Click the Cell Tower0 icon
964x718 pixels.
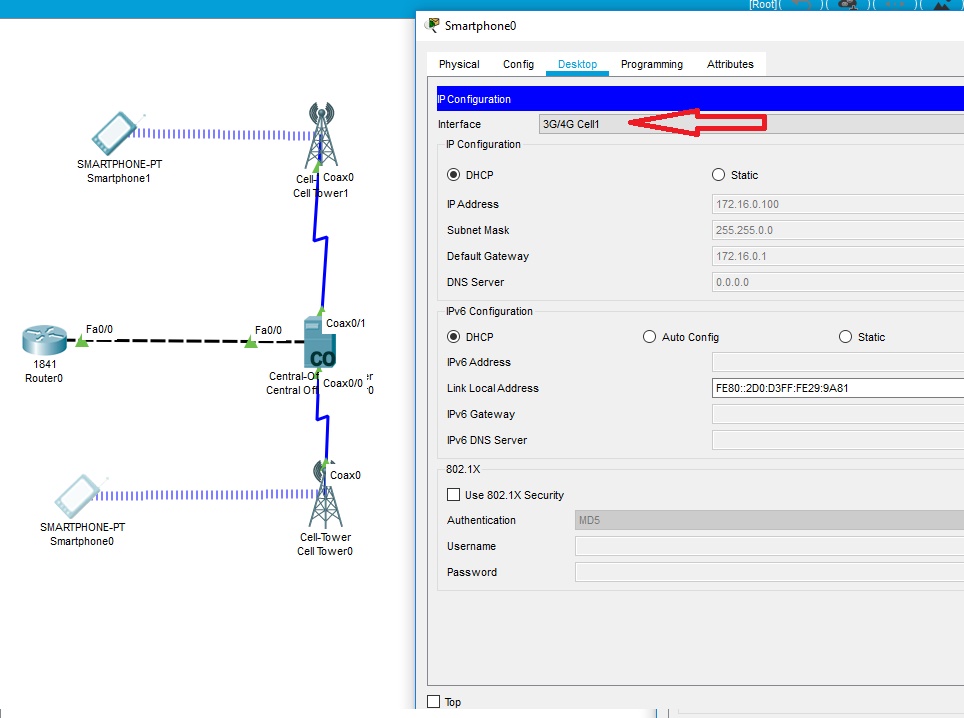[x=325, y=497]
